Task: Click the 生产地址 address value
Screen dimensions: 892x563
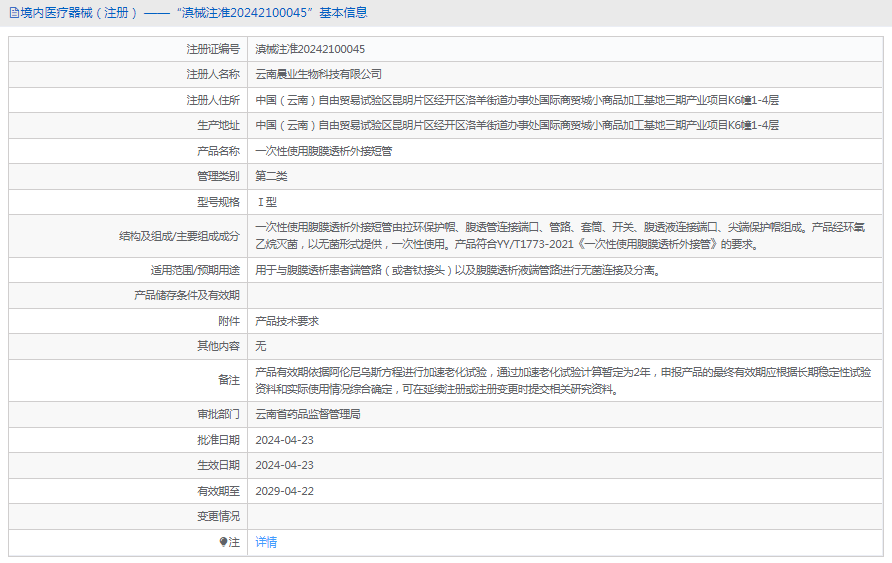Action: 517,125
